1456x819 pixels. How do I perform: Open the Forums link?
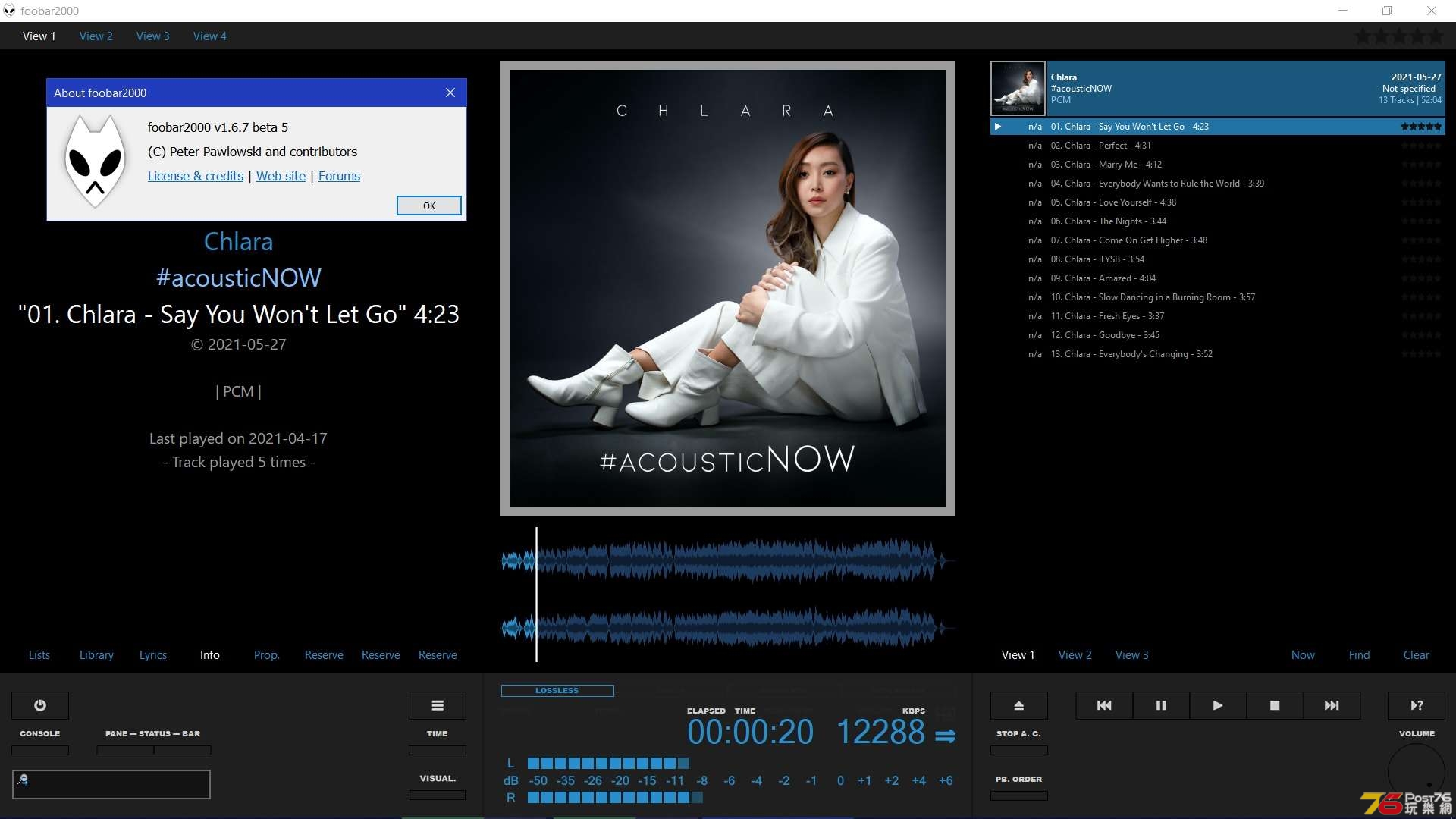[339, 176]
